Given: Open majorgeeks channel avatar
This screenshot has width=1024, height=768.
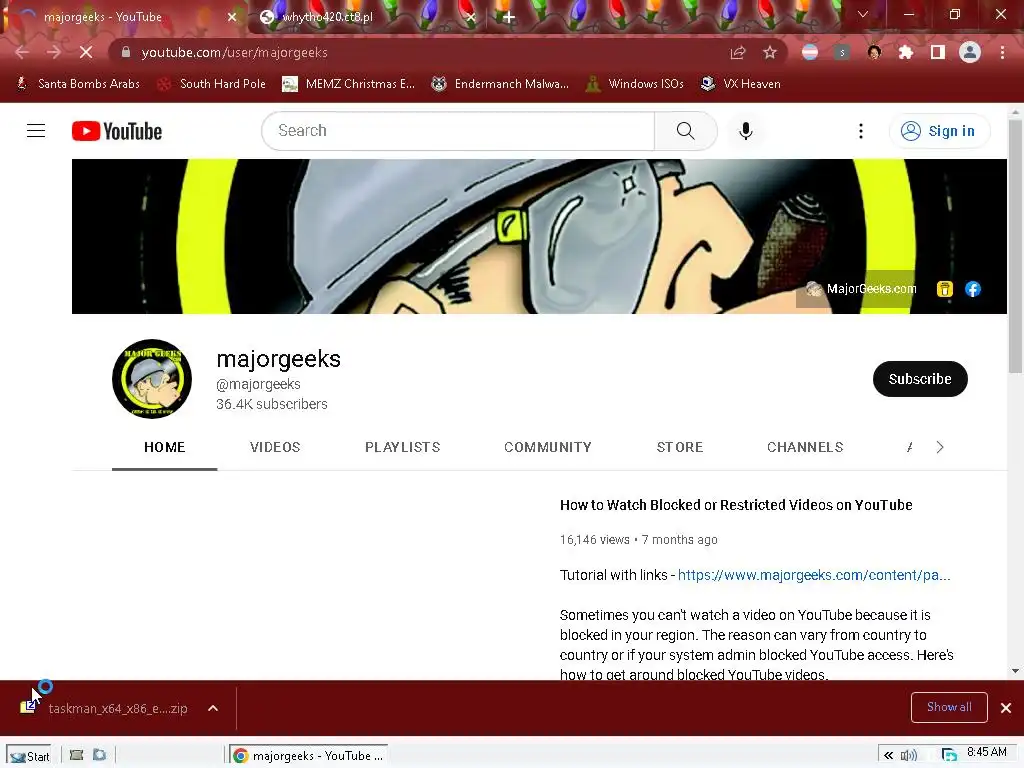Looking at the screenshot, I should 152,379.
